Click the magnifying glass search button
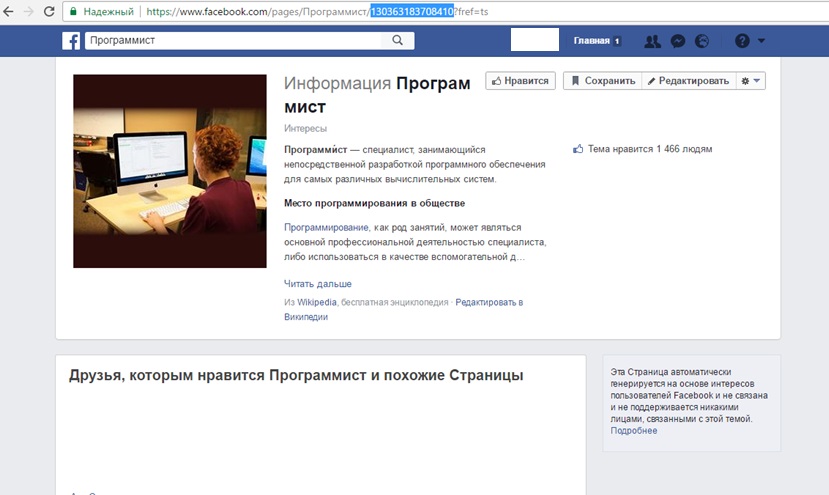 coord(398,40)
